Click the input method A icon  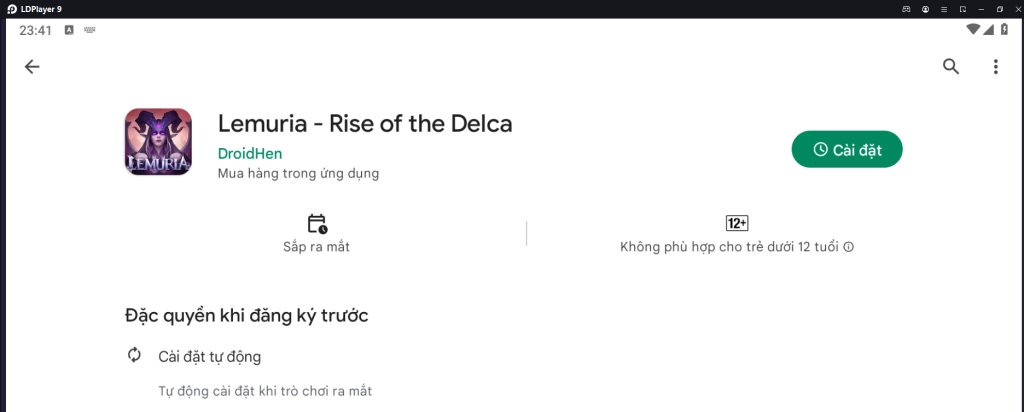click(x=69, y=30)
